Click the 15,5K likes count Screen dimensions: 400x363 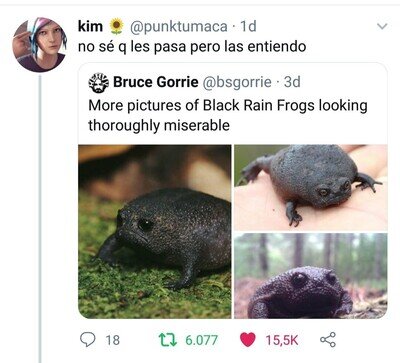[282, 340]
